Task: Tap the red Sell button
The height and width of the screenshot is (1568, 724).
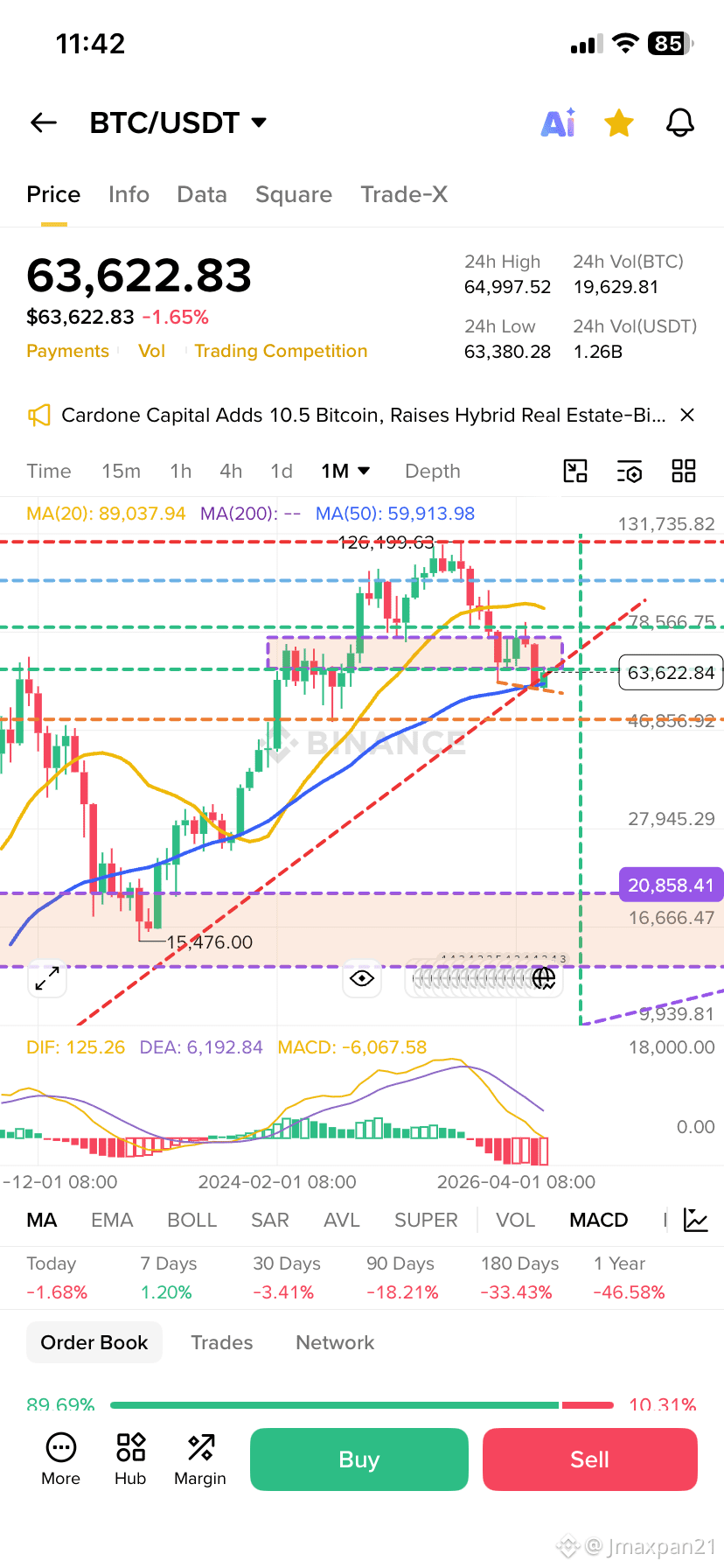Action: [590, 1459]
